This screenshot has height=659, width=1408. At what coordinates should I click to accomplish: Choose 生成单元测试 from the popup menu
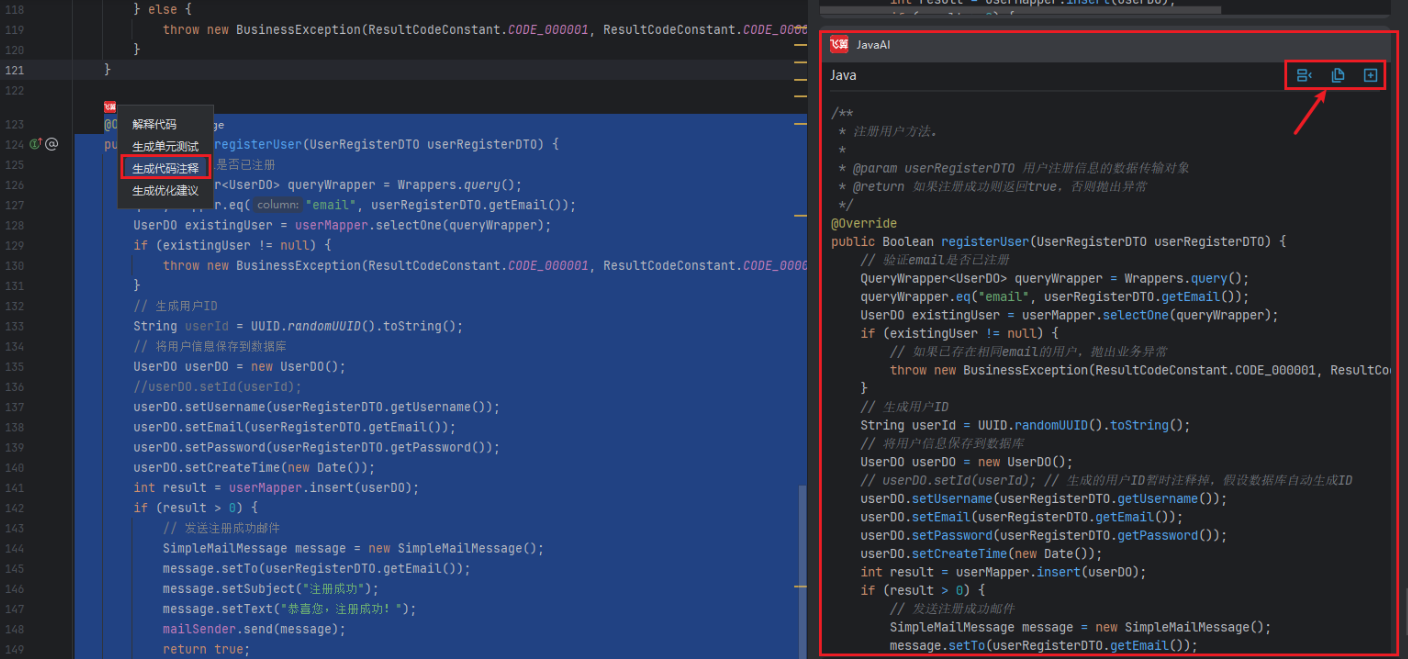(x=165, y=146)
